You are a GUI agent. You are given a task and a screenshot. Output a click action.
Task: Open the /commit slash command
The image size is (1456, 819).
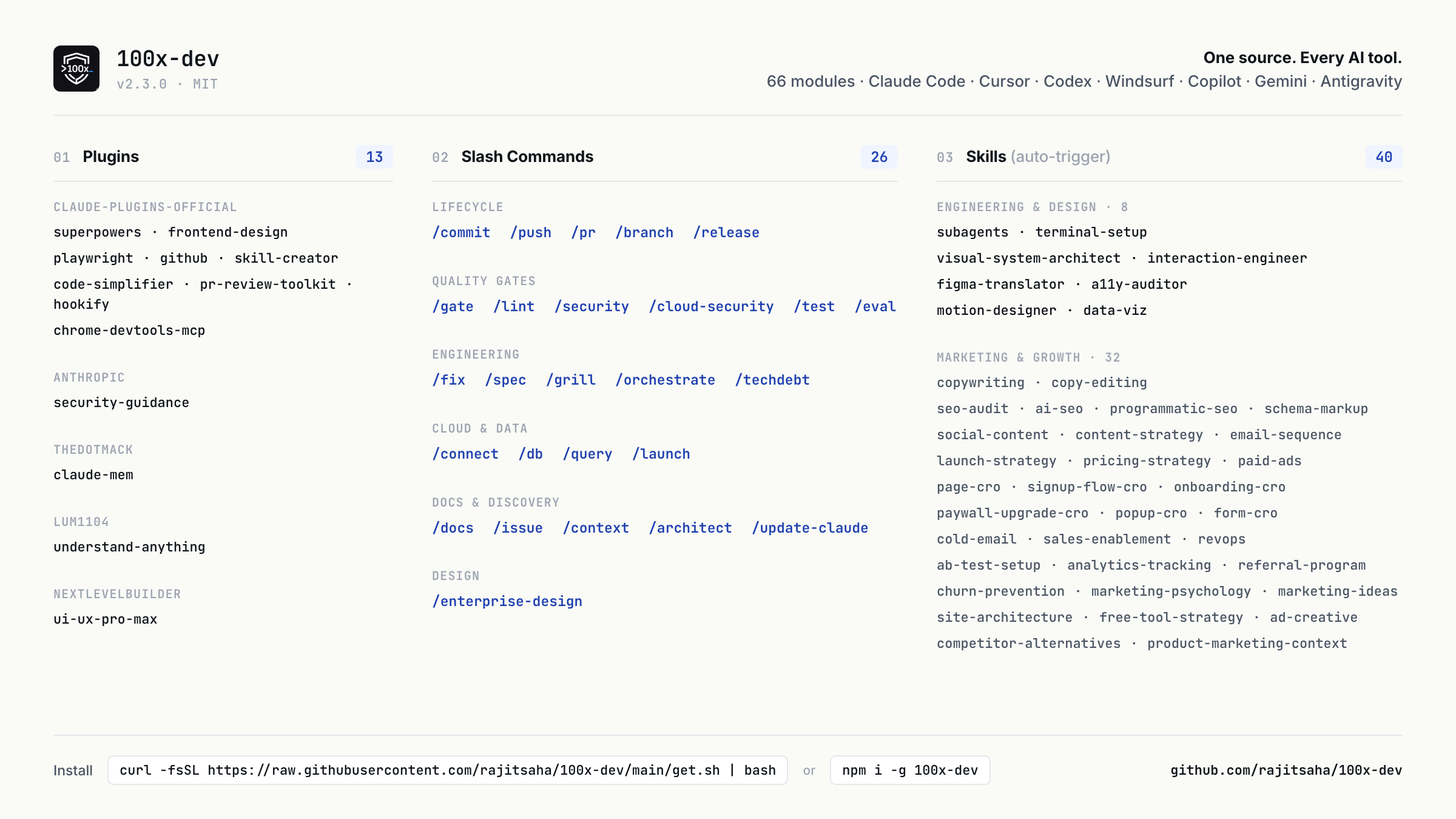461,232
